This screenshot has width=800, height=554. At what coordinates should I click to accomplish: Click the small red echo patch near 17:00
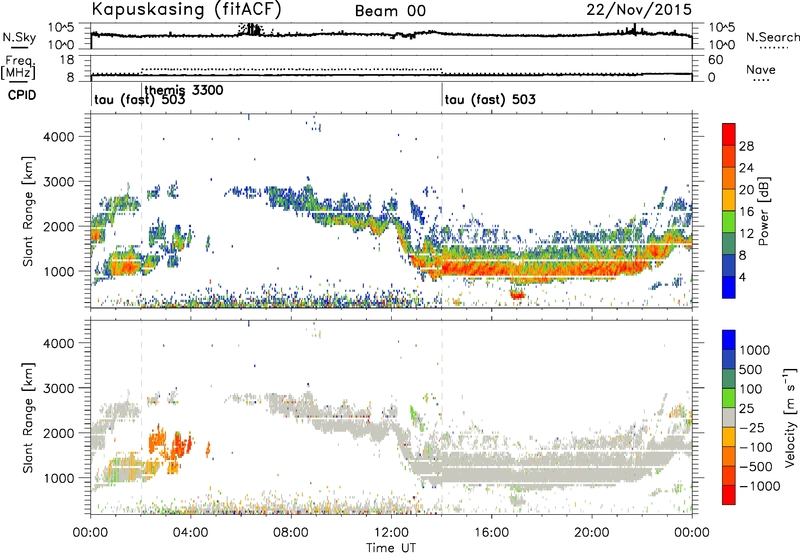point(517,294)
